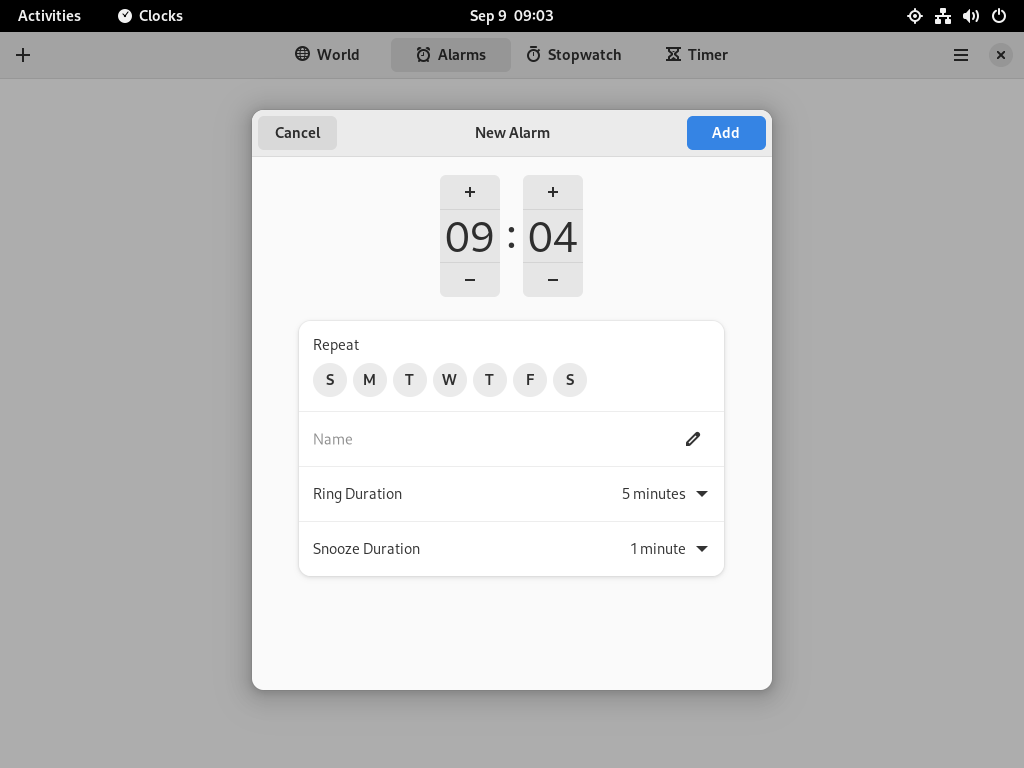The image size is (1024, 768).
Task: Open the hamburger main menu
Action: [x=961, y=55]
